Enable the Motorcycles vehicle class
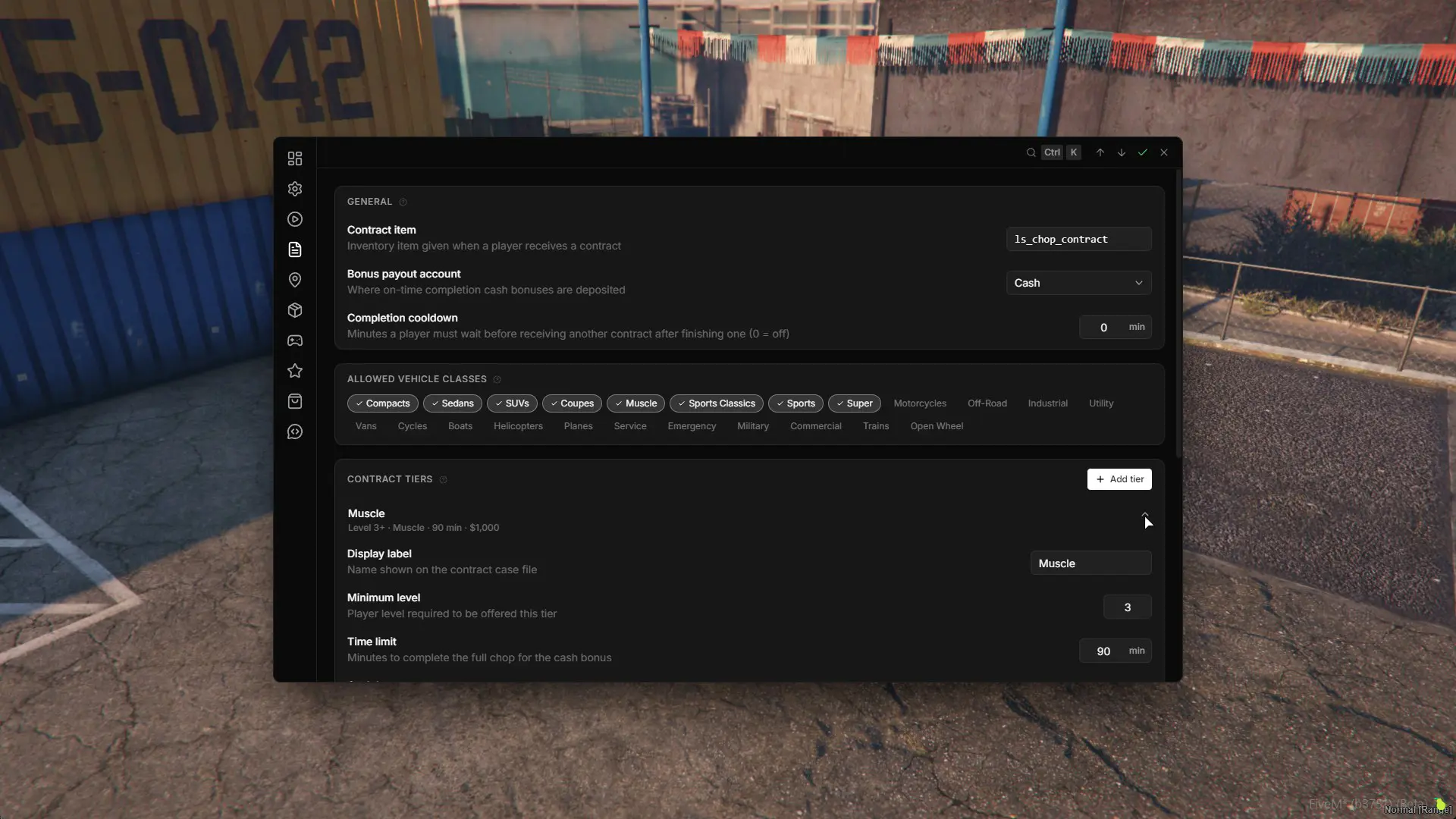The height and width of the screenshot is (819, 1456). pyautogui.click(x=920, y=403)
